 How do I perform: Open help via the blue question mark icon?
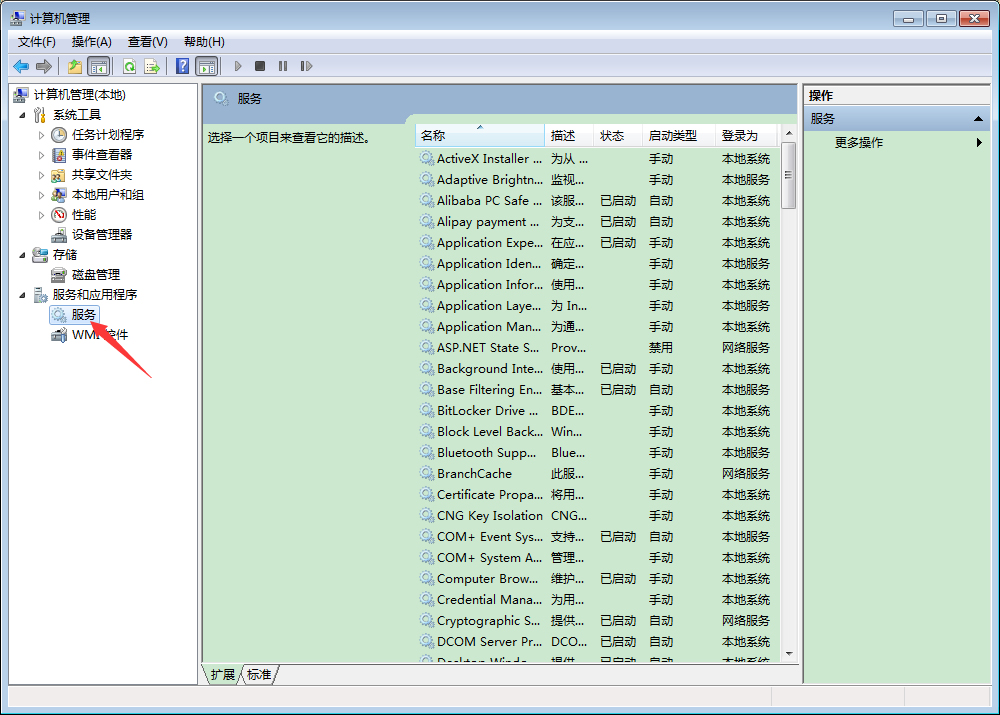click(182, 66)
